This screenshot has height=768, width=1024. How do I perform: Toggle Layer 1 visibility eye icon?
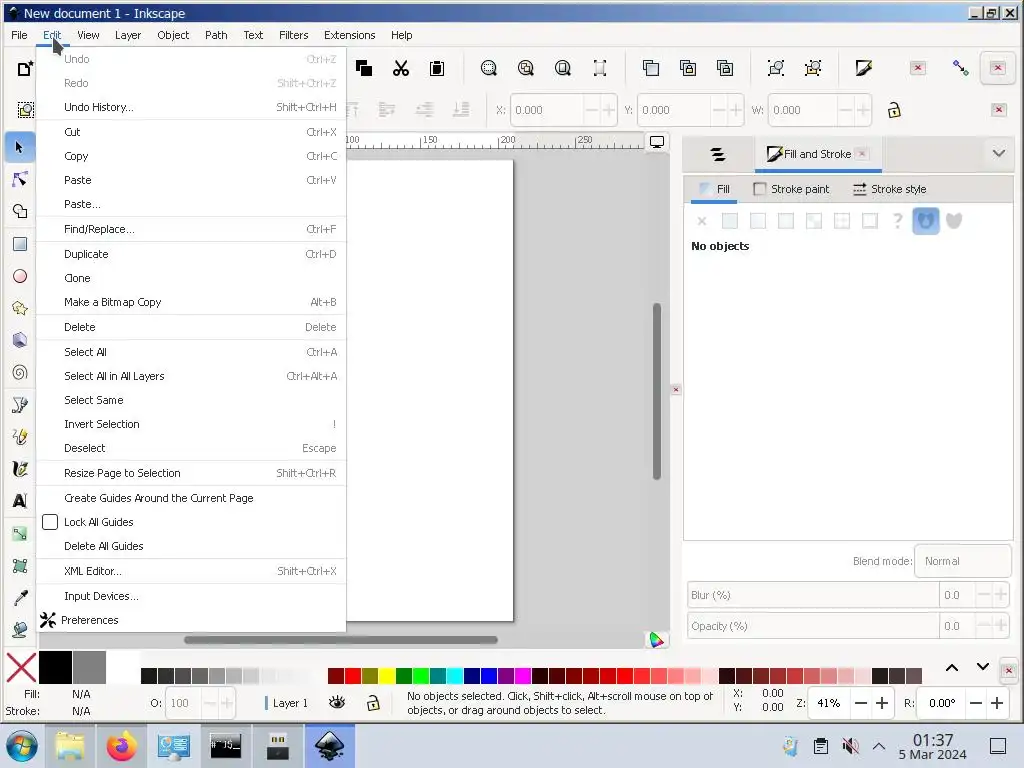tap(337, 703)
